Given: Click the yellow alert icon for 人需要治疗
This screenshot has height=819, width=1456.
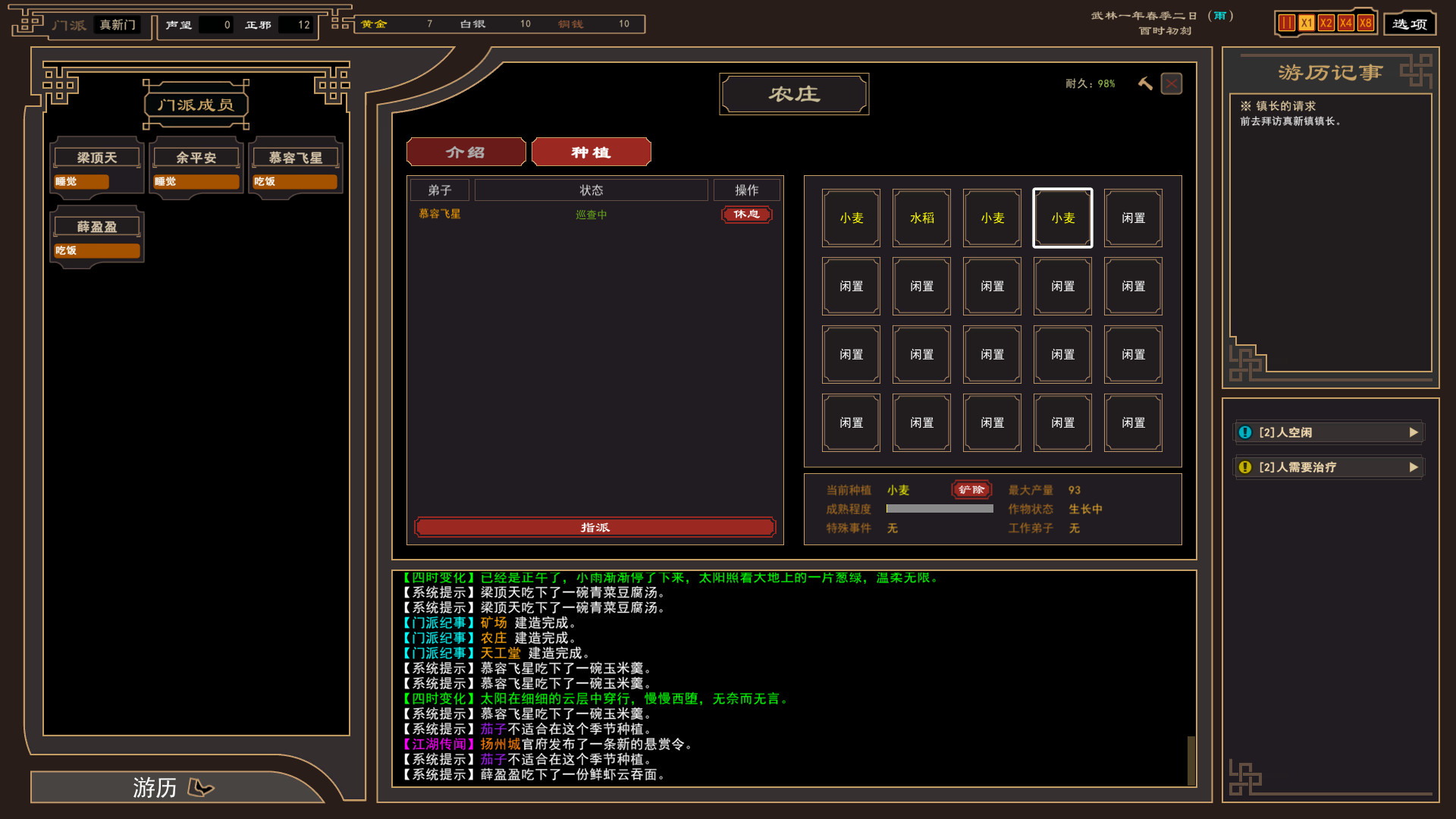Looking at the screenshot, I should pyautogui.click(x=1245, y=467).
